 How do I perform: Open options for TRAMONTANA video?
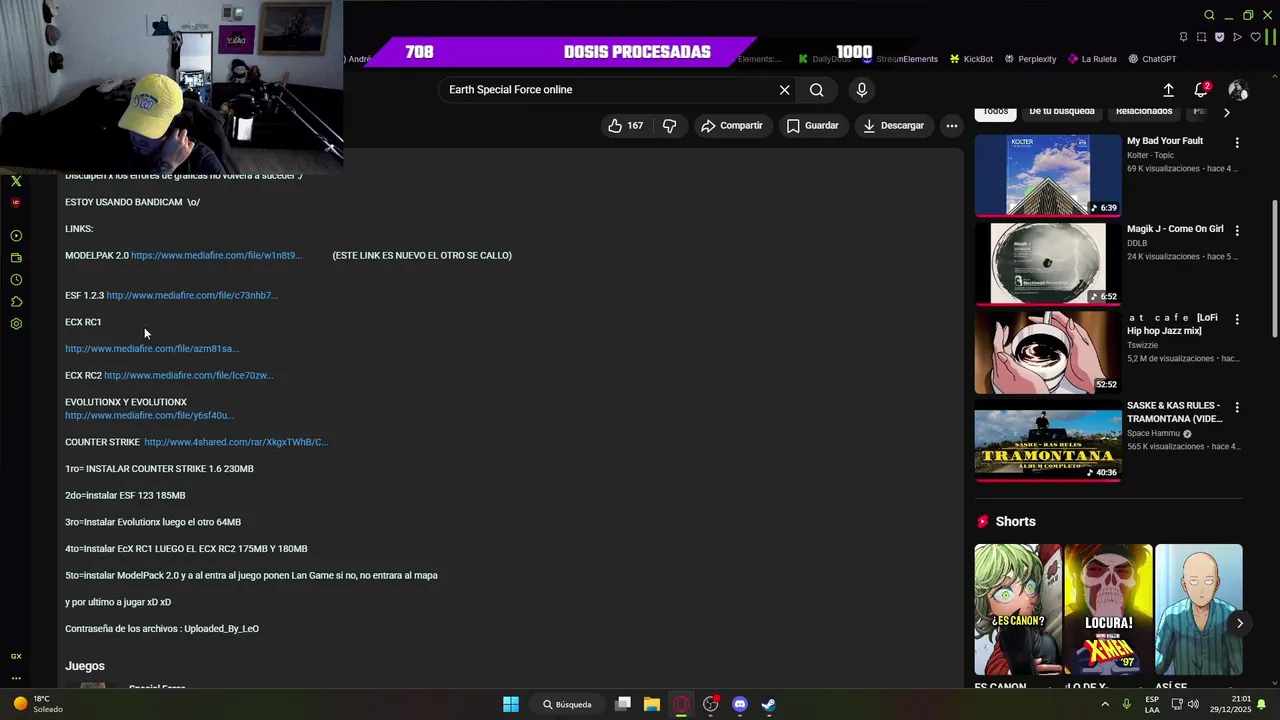coord(1237,408)
